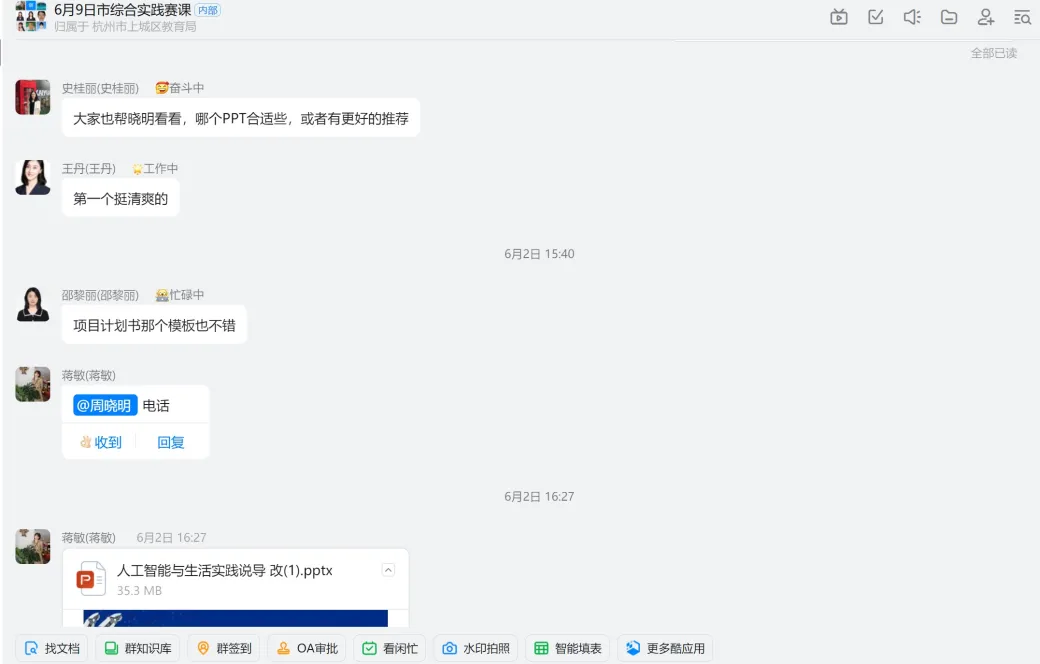Click 忙碌中 status next to 邵黎丽
Viewport: 1040px width, 664px height.
180,295
